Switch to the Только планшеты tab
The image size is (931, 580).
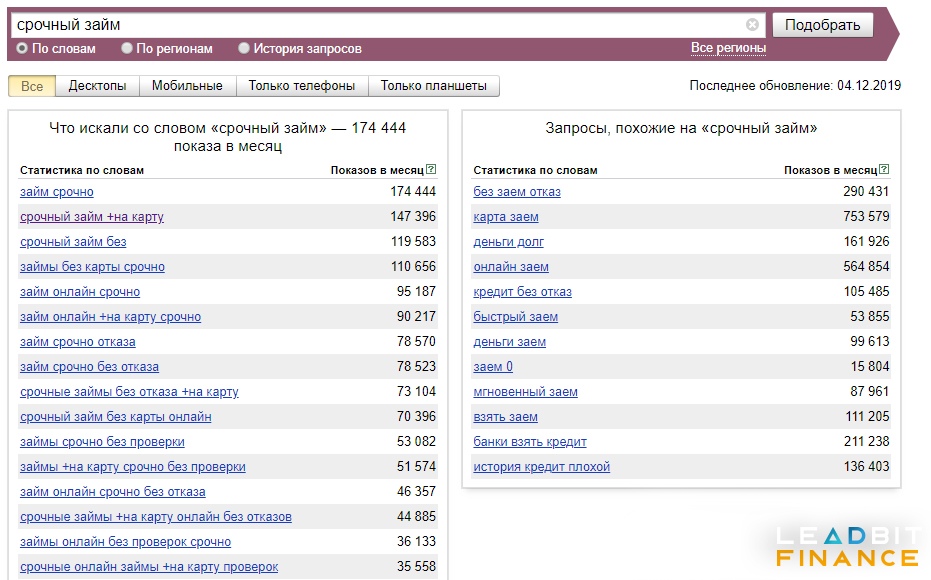click(x=433, y=85)
